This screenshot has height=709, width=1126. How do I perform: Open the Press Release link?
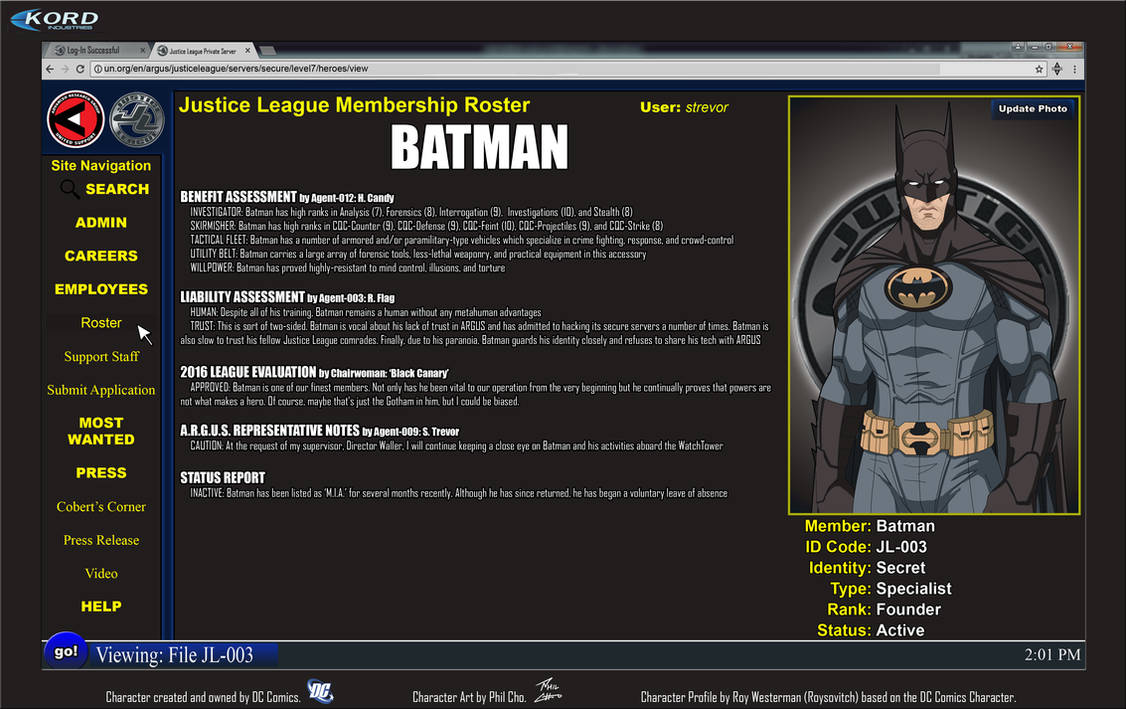tap(101, 540)
